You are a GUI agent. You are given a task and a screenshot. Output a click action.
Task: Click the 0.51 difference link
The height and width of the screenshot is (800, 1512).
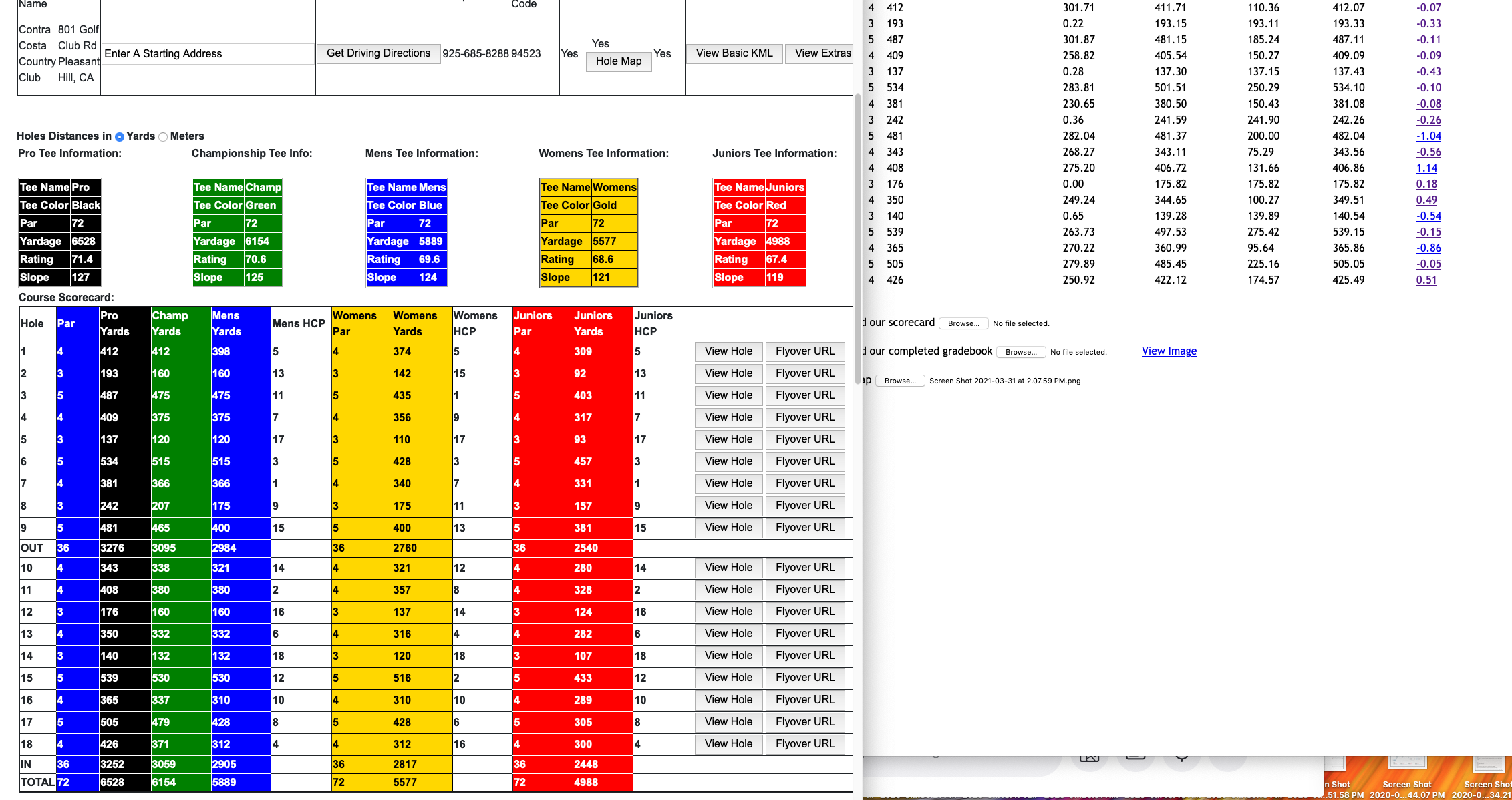[x=1426, y=280]
